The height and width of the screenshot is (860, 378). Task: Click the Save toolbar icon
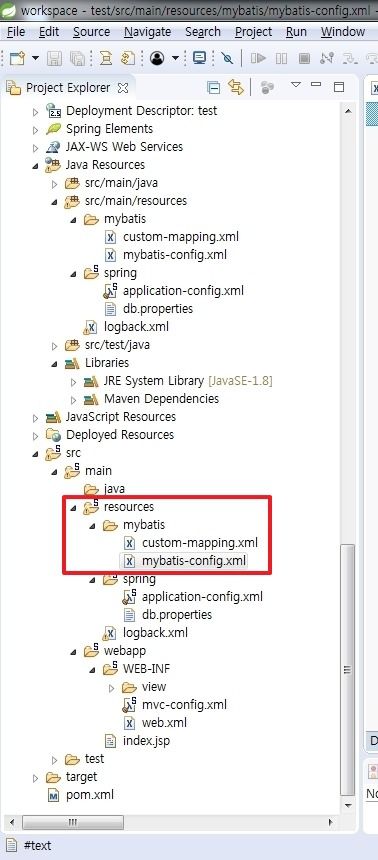tap(54, 58)
